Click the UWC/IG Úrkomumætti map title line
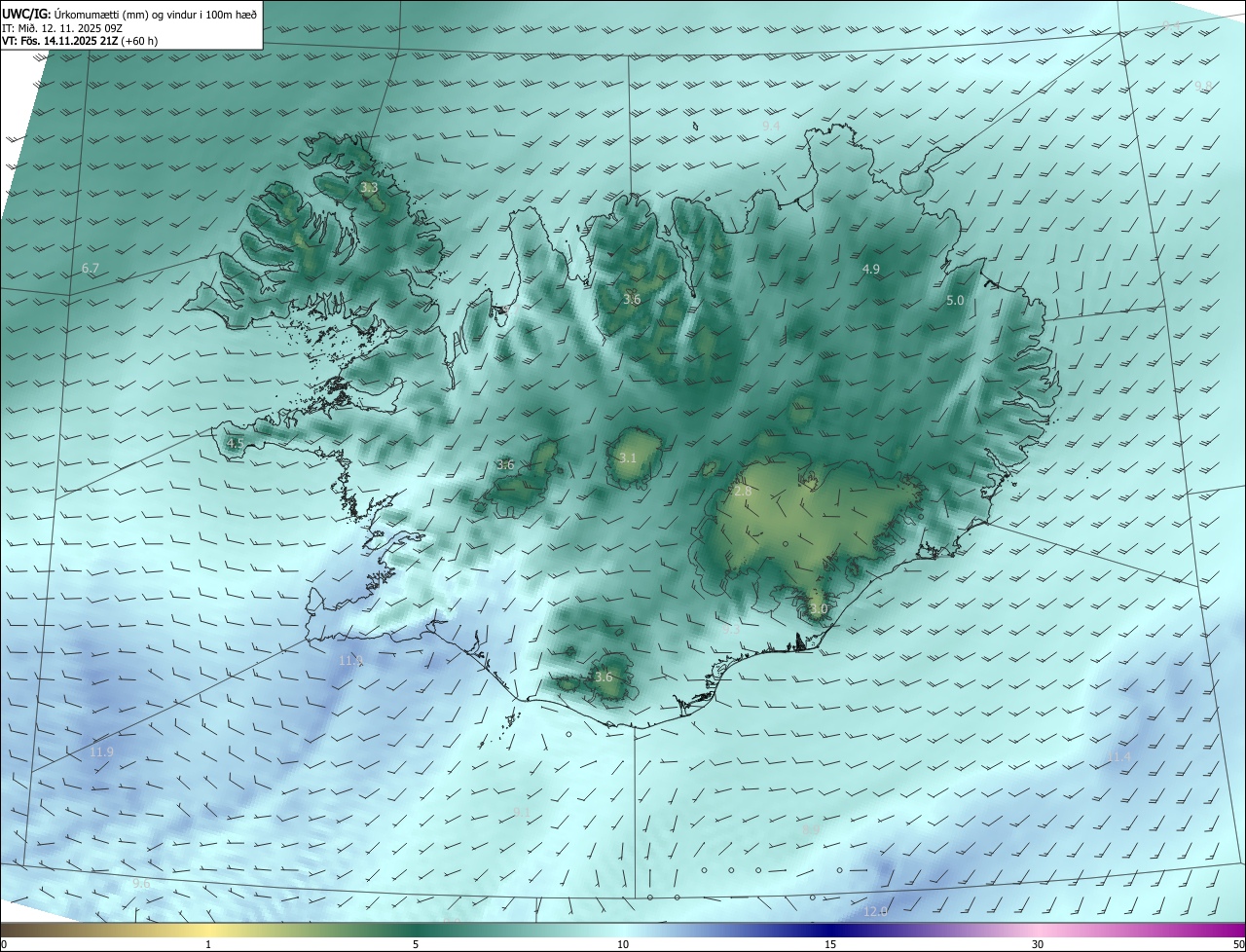Screen dimensions: 1246x952 pos(129,14)
